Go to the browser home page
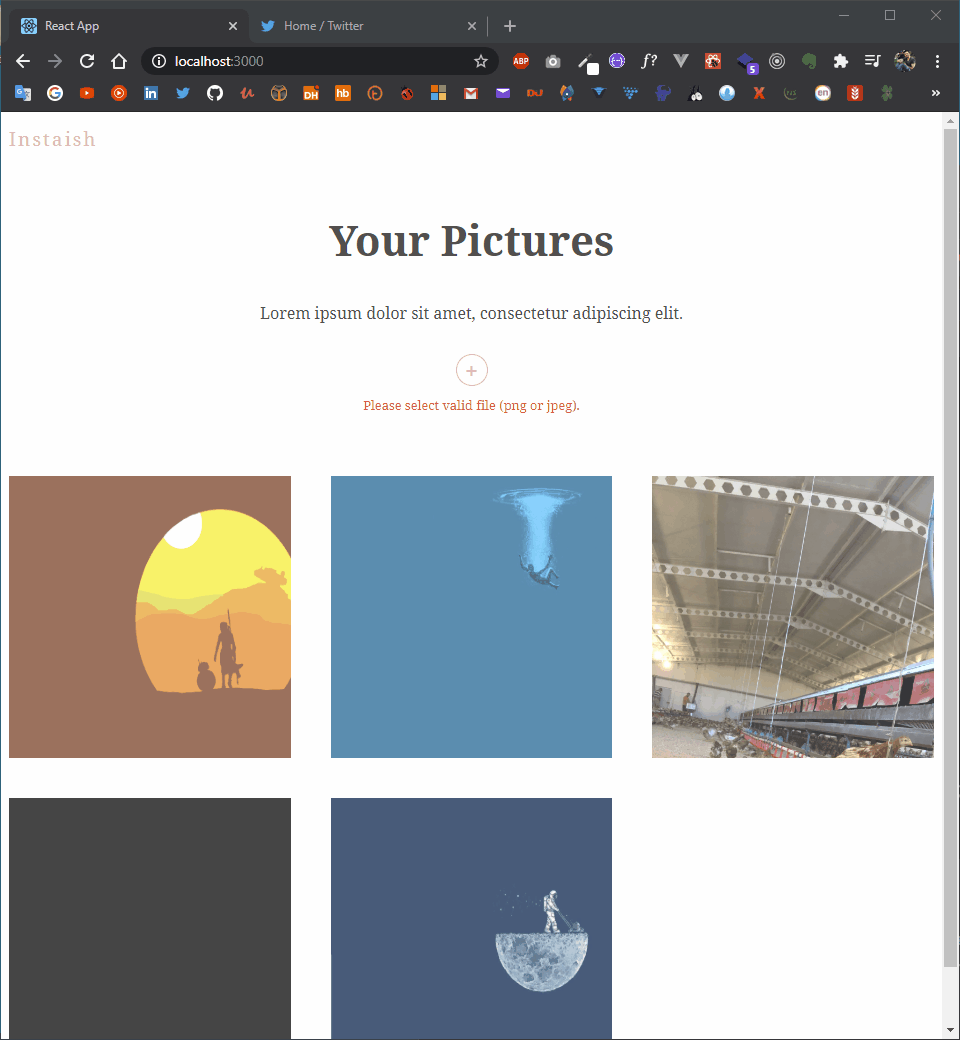The height and width of the screenshot is (1040, 960). click(119, 61)
